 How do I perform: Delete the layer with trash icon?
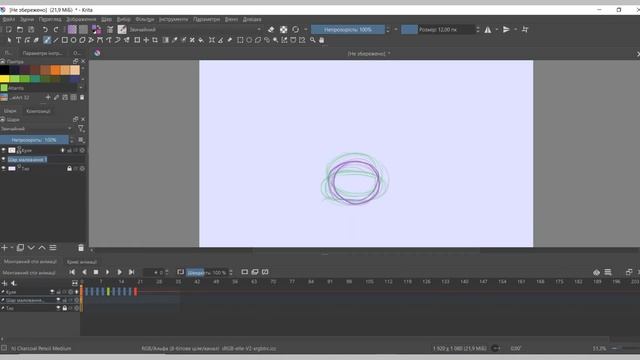click(81, 248)
